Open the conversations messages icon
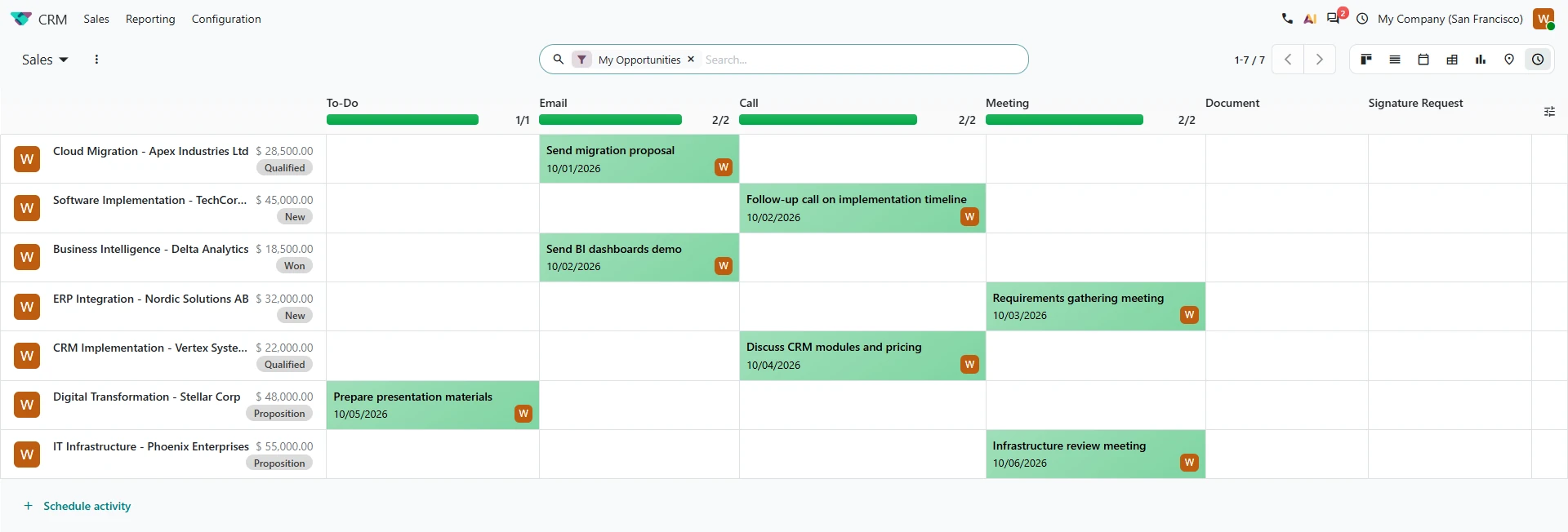The width and height of the screenshot is (1568, 532). coord(1334,18)
